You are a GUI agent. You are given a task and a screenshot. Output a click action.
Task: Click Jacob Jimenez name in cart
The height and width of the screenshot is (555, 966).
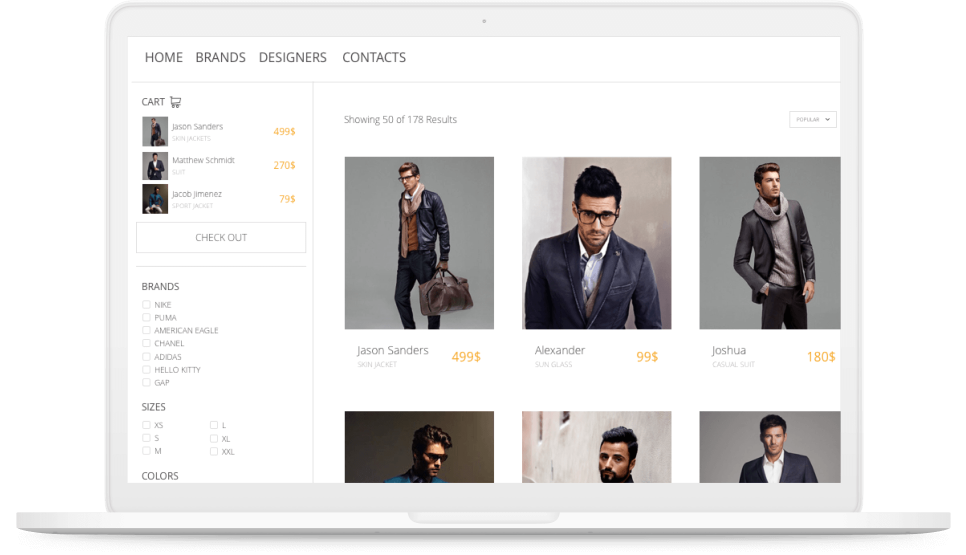pyautogui.click(x=197, y=194)
